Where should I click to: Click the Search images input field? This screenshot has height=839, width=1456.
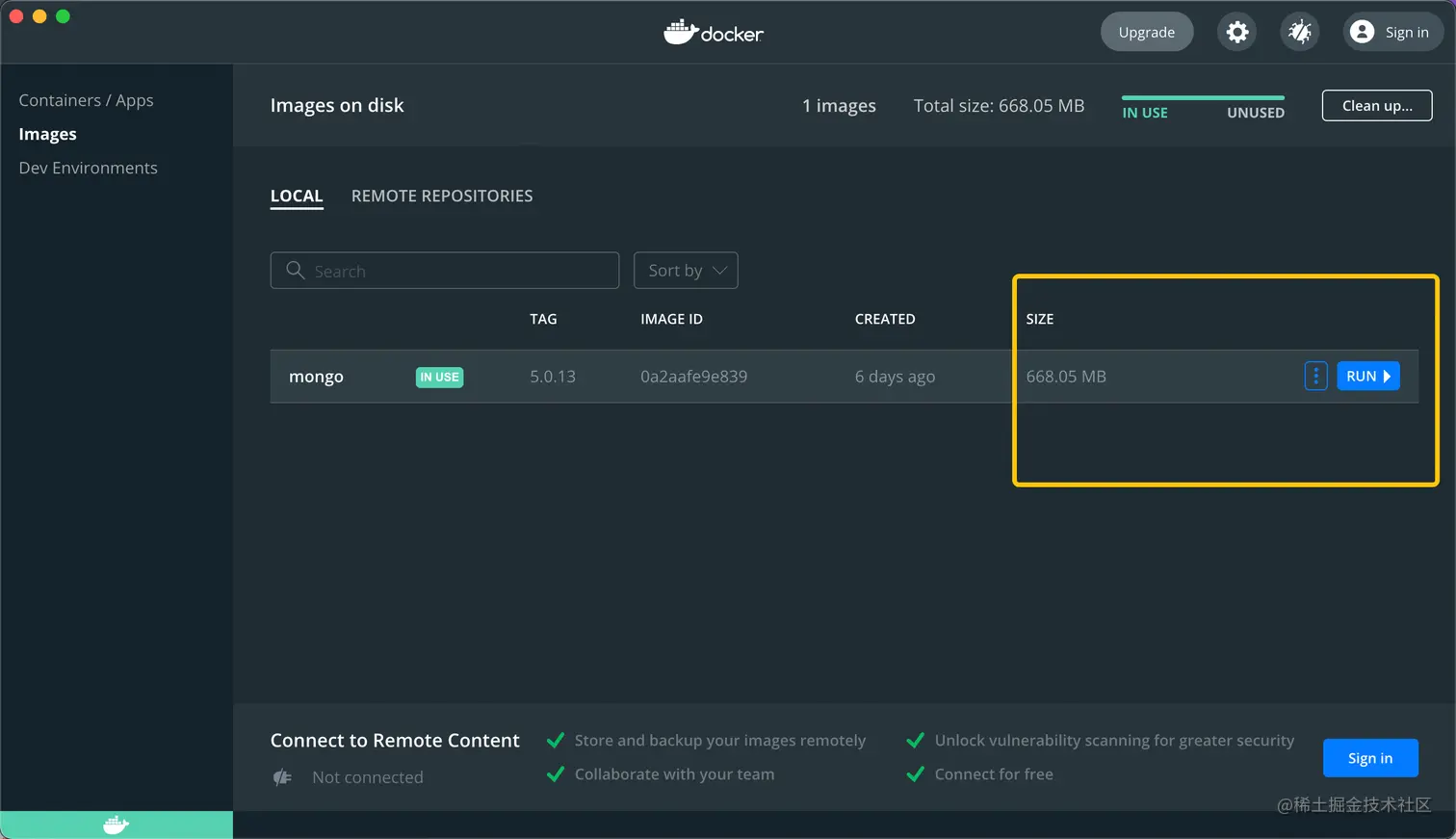445,271
